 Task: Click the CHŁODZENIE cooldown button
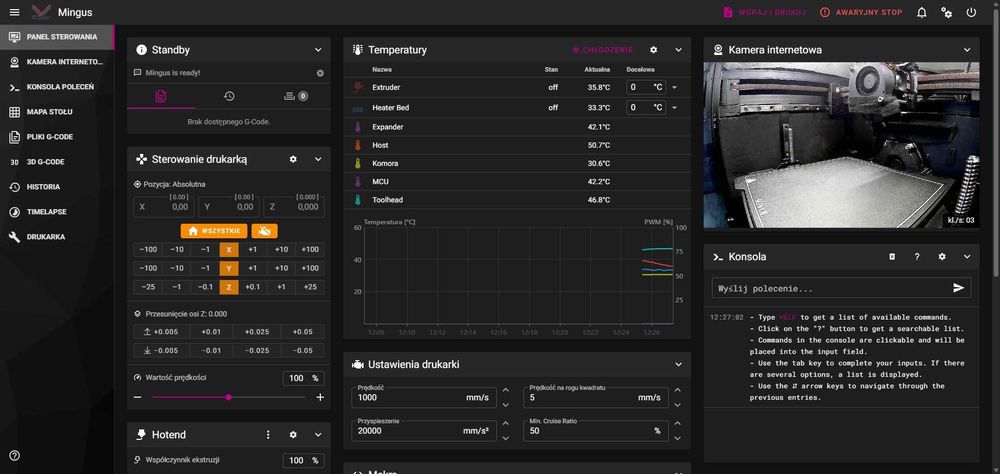[x=602, y=50]
